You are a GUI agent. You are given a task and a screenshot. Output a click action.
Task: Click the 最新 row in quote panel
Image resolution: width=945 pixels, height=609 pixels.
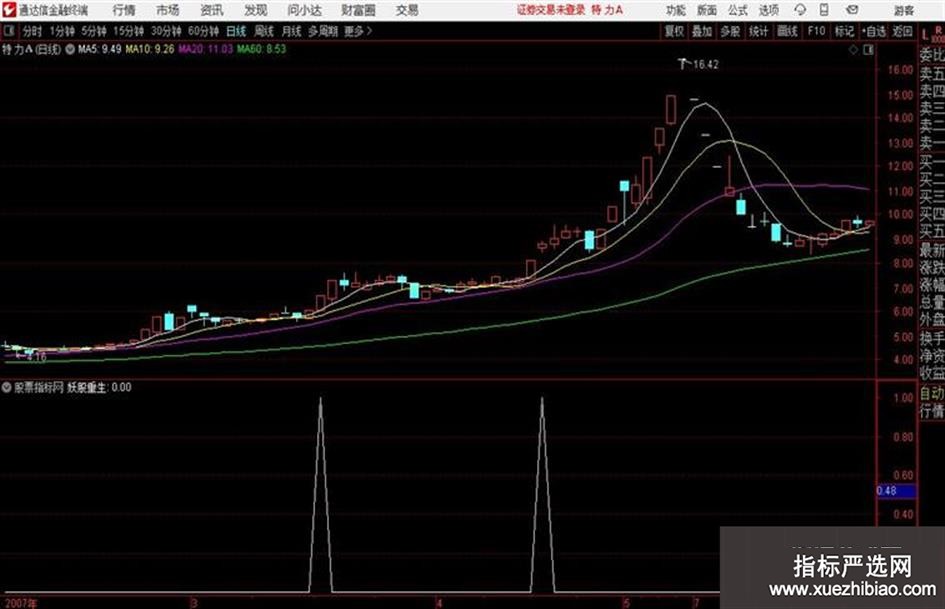point(932,250)
